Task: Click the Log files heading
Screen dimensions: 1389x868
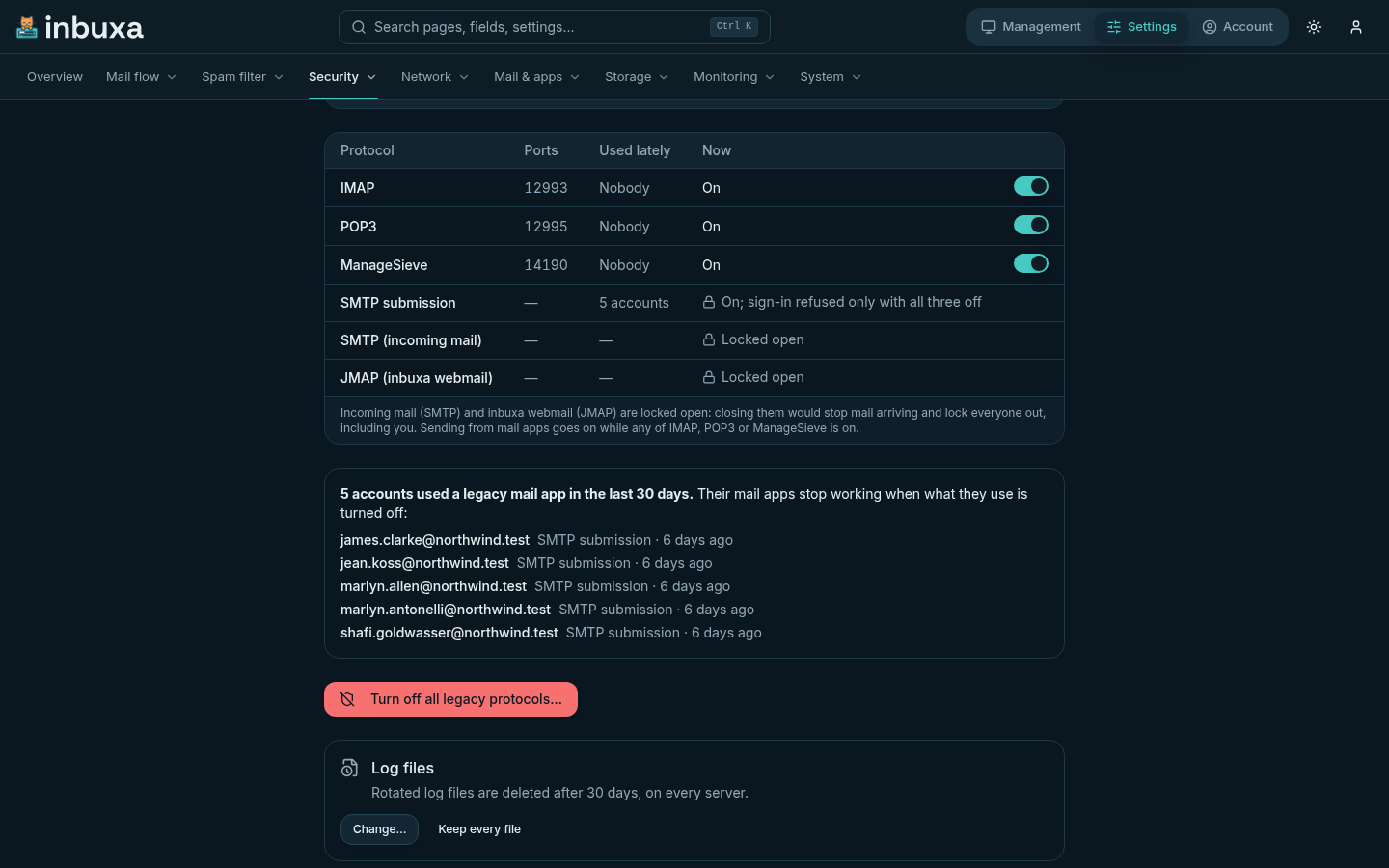Action: [x=402, y=768]
